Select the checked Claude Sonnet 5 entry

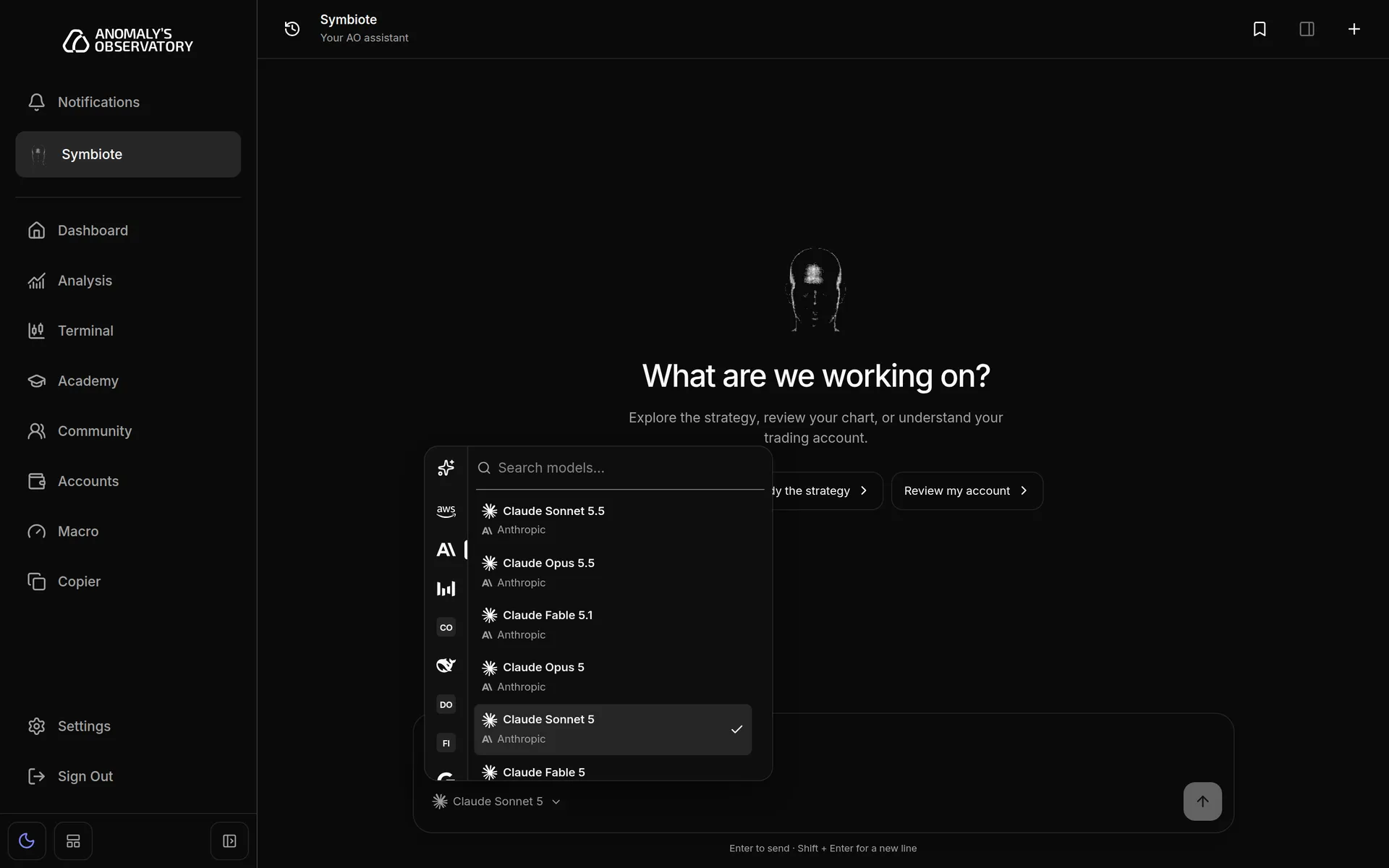[613, 729]
